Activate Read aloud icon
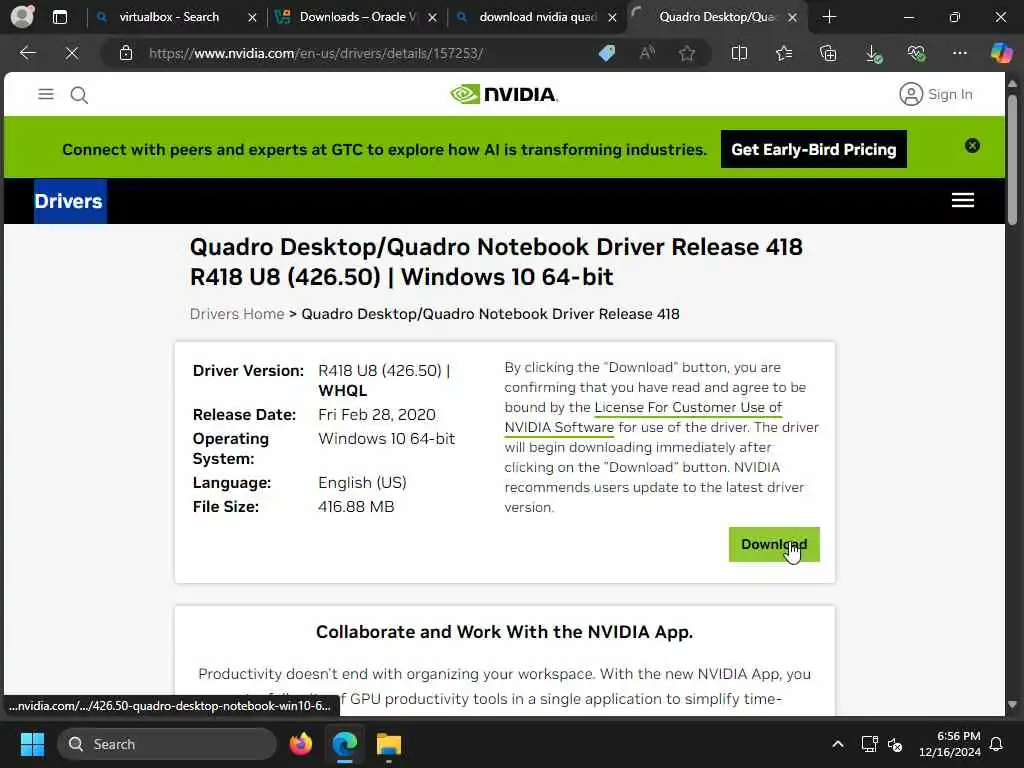This screenshot has width=1024, height=768. pyautogui.click(x=647, y=53)
